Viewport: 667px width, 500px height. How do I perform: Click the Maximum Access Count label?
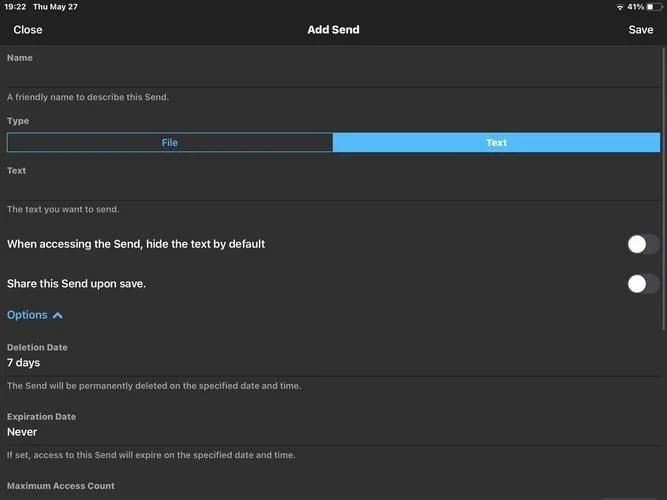click(61, 486)
